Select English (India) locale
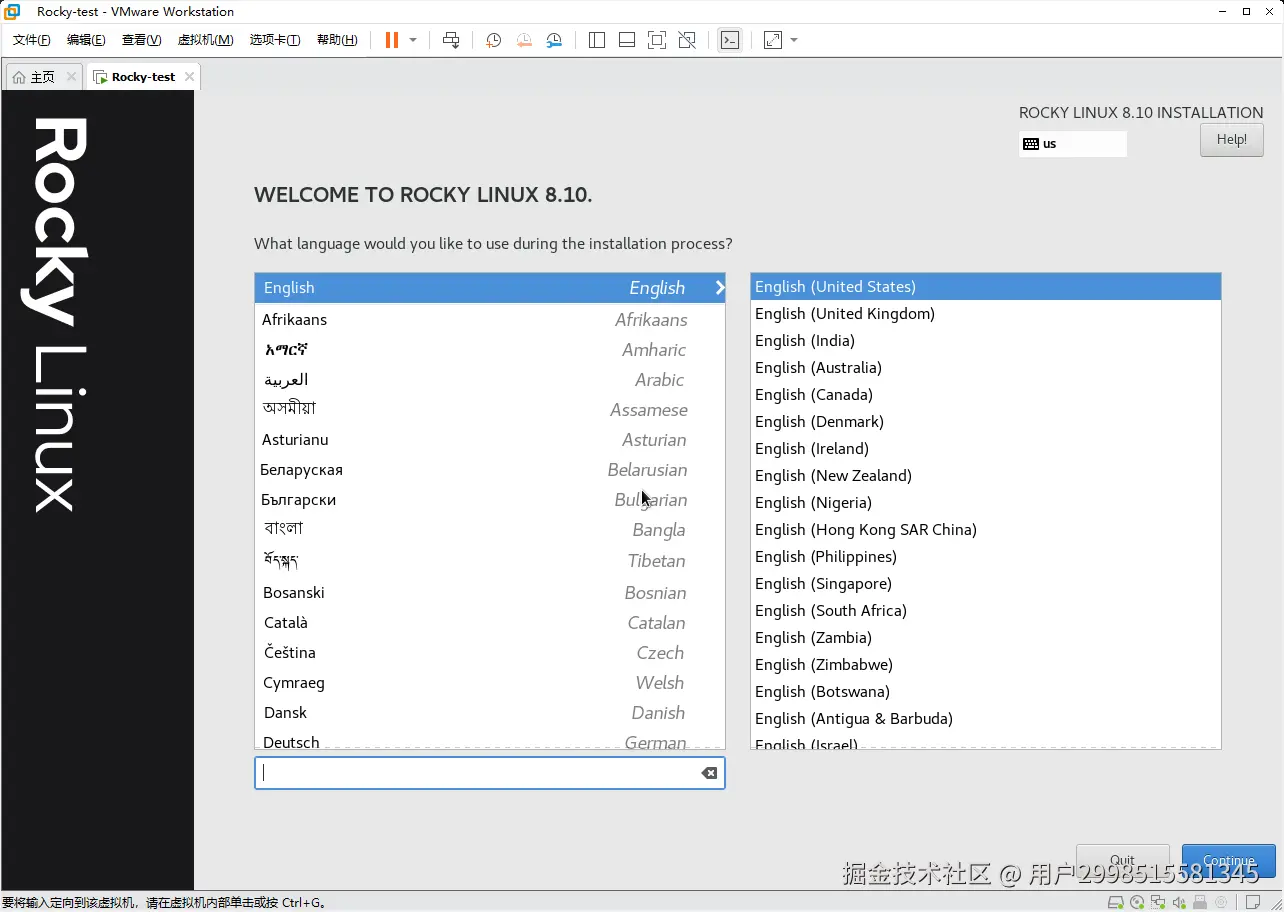Screen dimensions: 1284x912 (x=986, y=341)
